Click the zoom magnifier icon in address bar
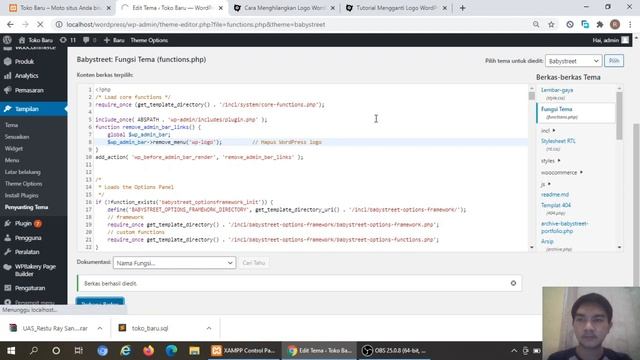This screenshot has width=640, height=360. pyautogui.click(x=536, y=24)
